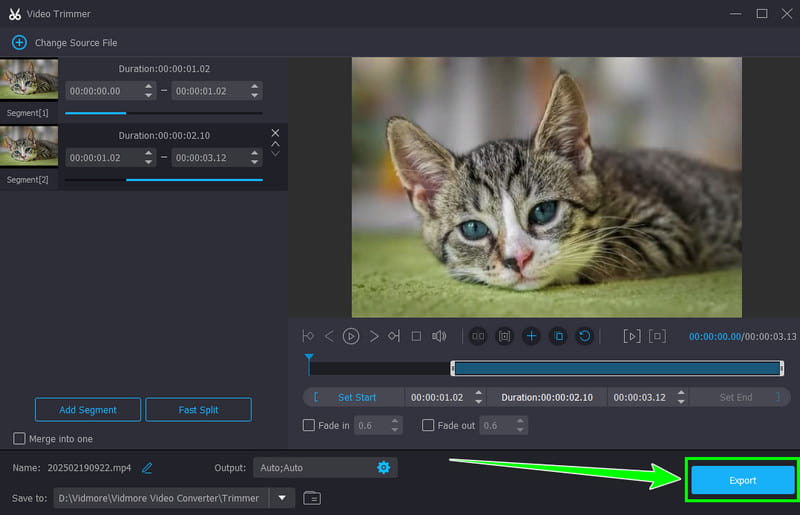The width and height of the screenshot is (800, 515).
Task: Increase trim start time stepper below timeline
Action: pyautogui.click(x=478, y=393)
